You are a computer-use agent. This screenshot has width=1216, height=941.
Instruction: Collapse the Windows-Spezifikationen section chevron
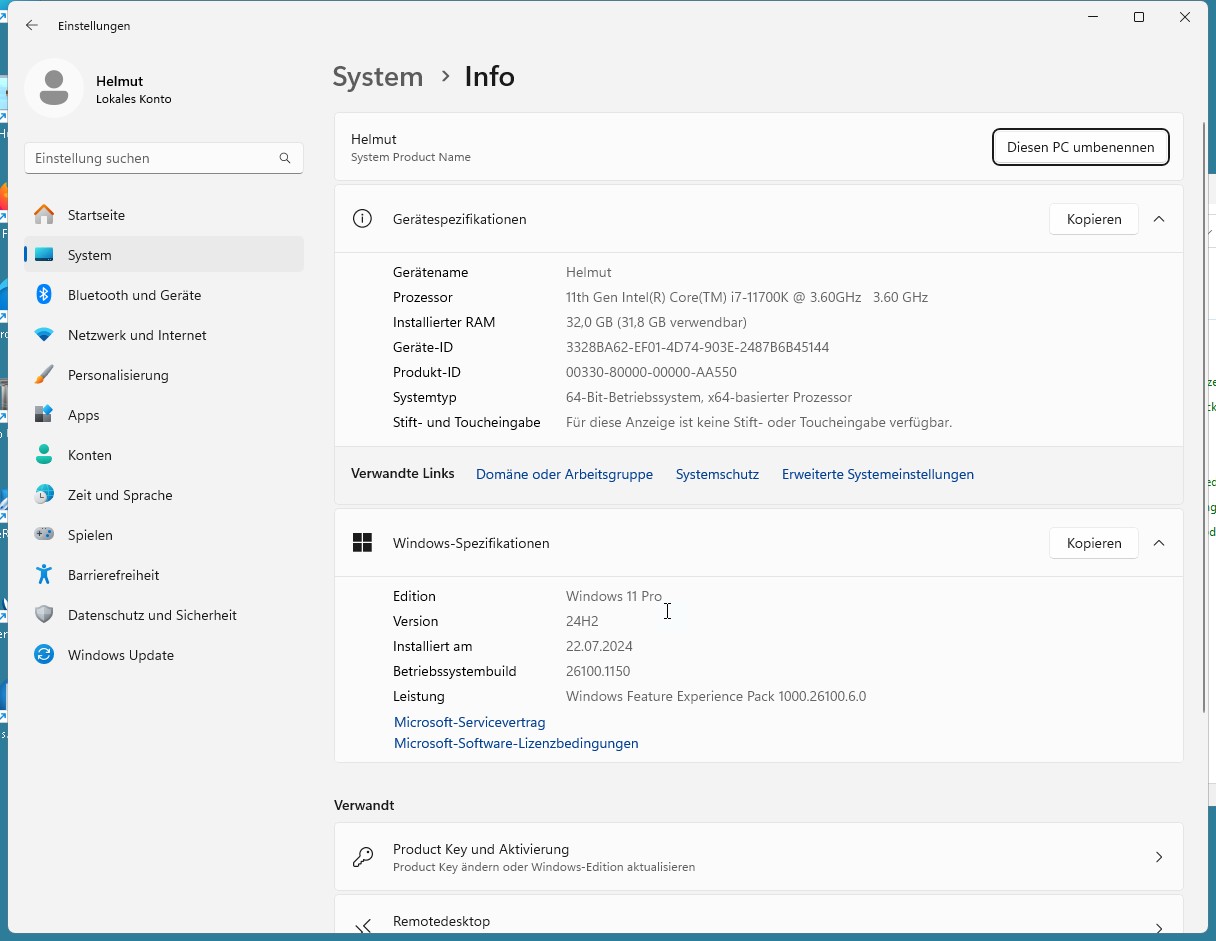click(x=1159, y=543)
